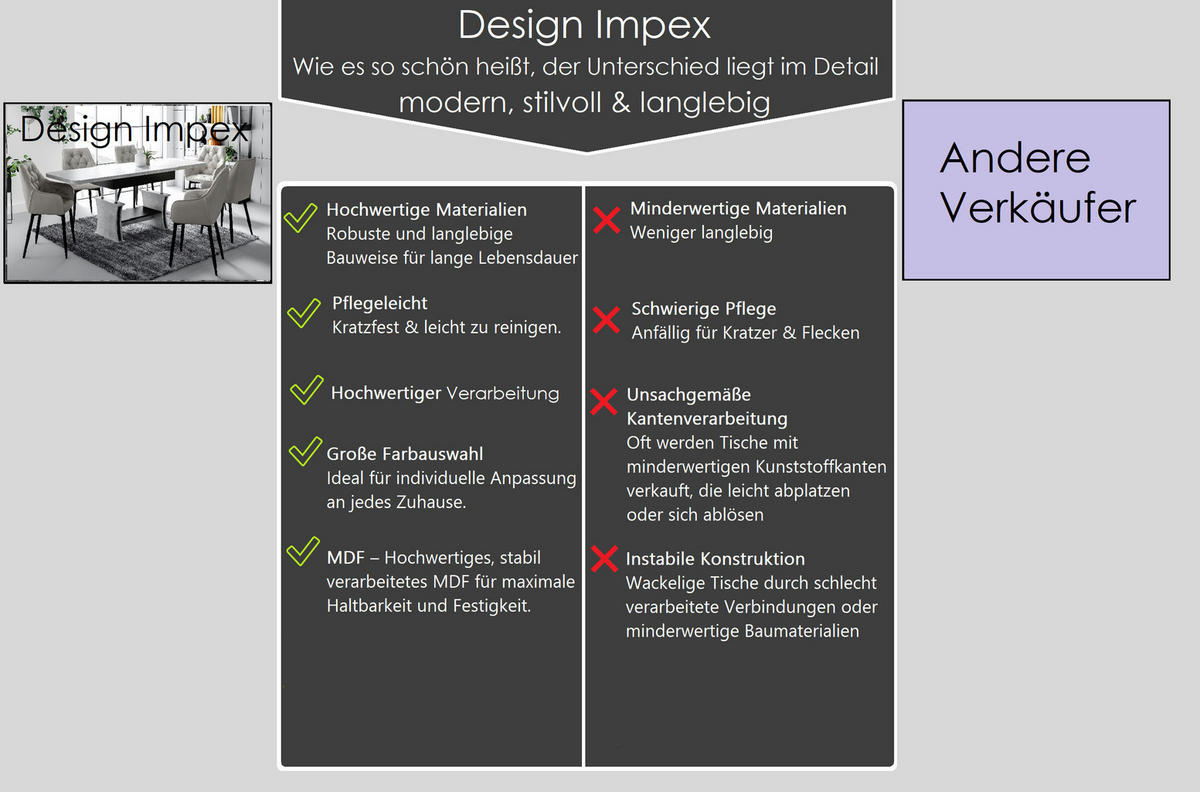This screenshot has height=792, width=1200.
Task: Open the Design Impex dining table photo
Action: pyautogui.click(x=138, y=193)
